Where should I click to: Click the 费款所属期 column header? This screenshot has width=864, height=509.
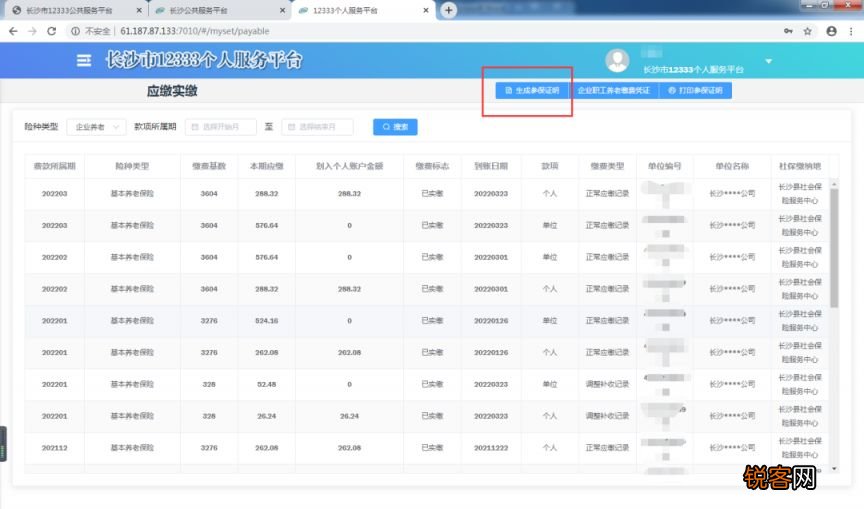pos(55,166)
